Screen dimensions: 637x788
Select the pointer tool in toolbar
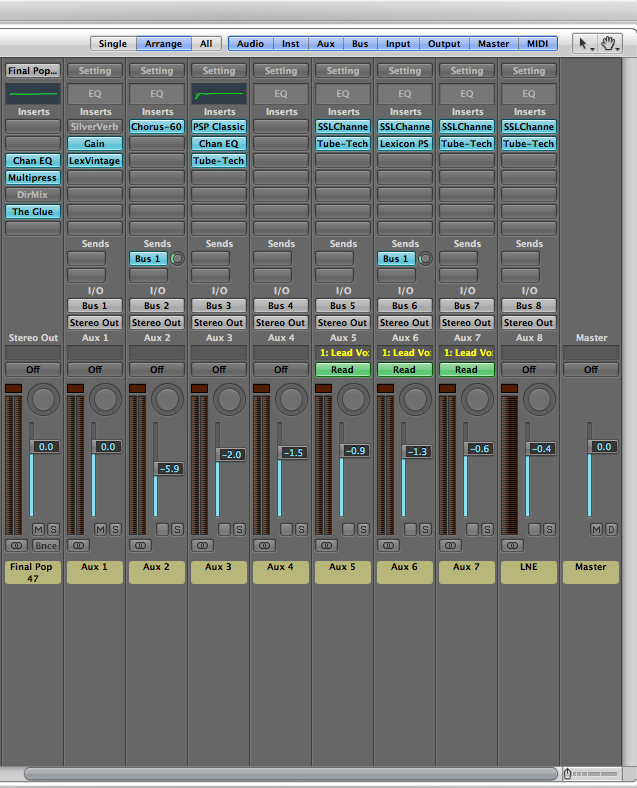click(x=585, y=44)
